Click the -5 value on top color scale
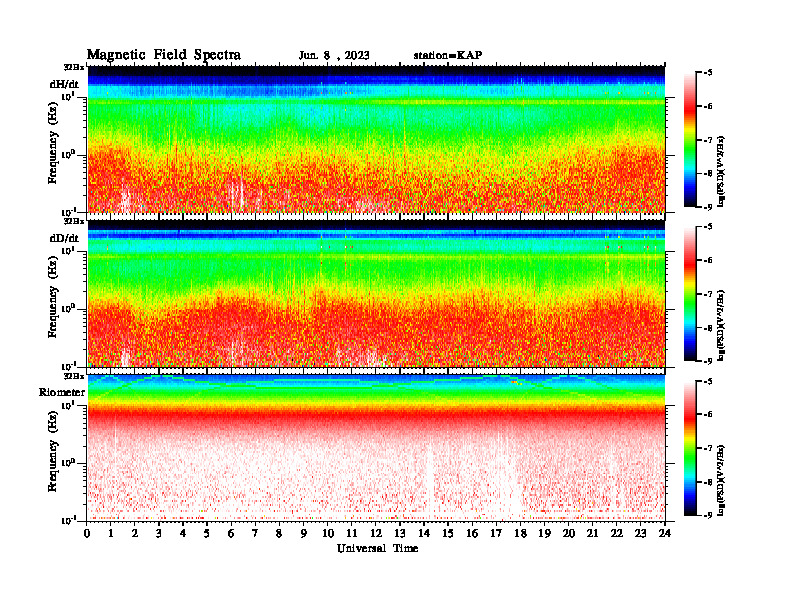792x612 pixels. coord(708,73)
